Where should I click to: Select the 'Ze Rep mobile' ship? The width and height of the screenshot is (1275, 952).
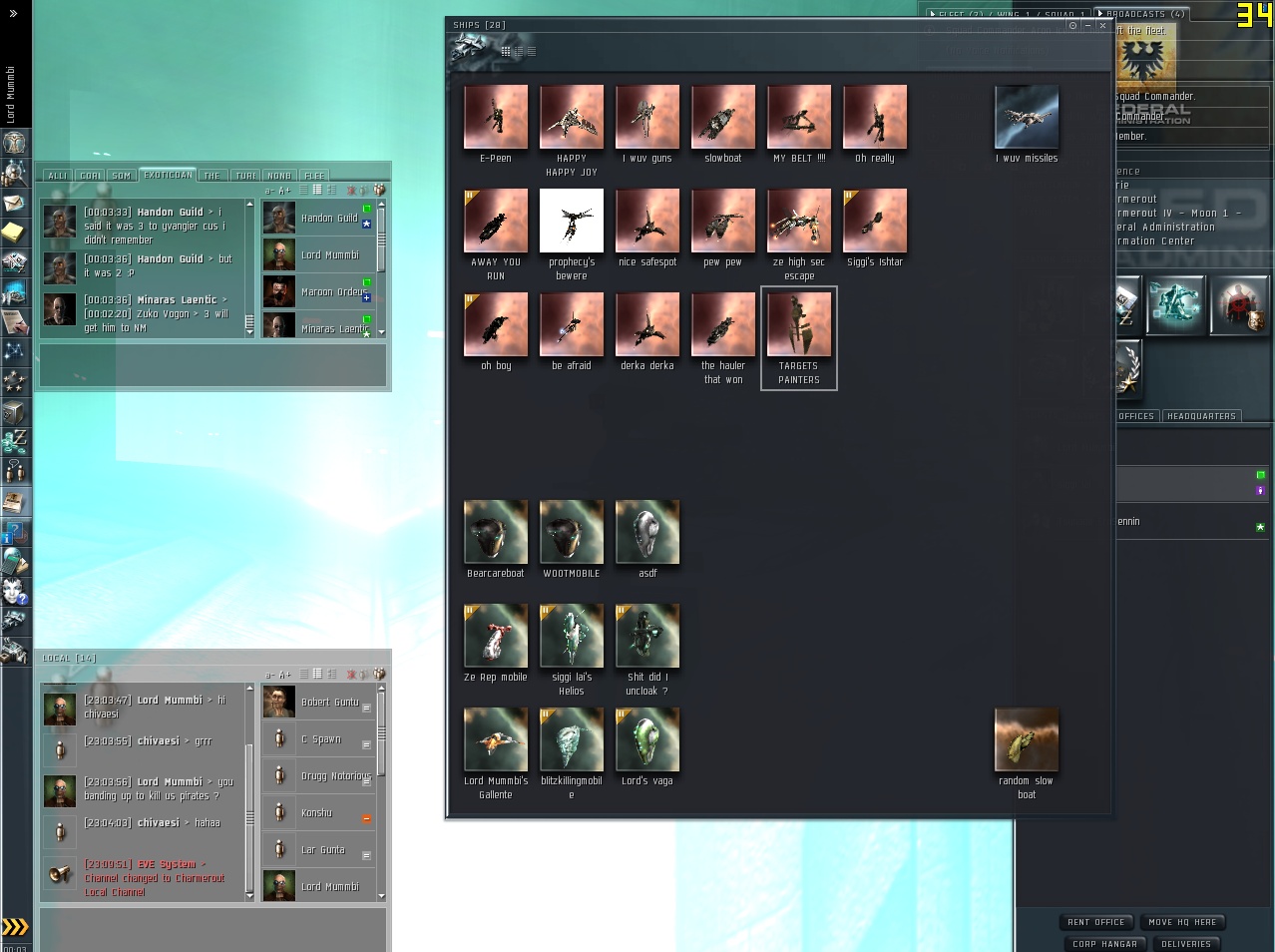[496, 643]
